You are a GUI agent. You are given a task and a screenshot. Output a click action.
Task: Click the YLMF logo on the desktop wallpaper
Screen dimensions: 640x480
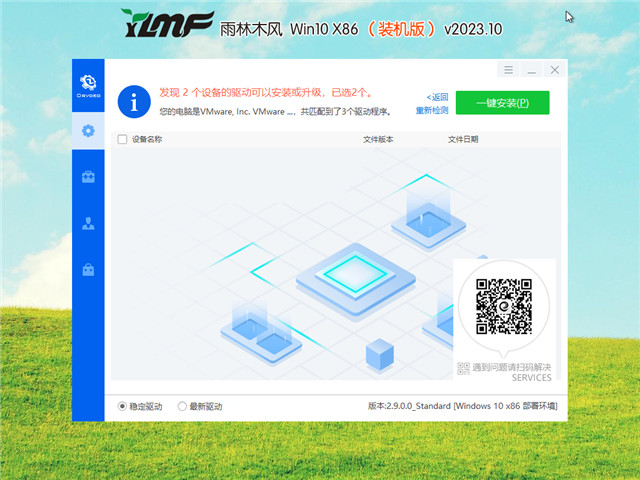pyautogui.click(x=167, y=23)
